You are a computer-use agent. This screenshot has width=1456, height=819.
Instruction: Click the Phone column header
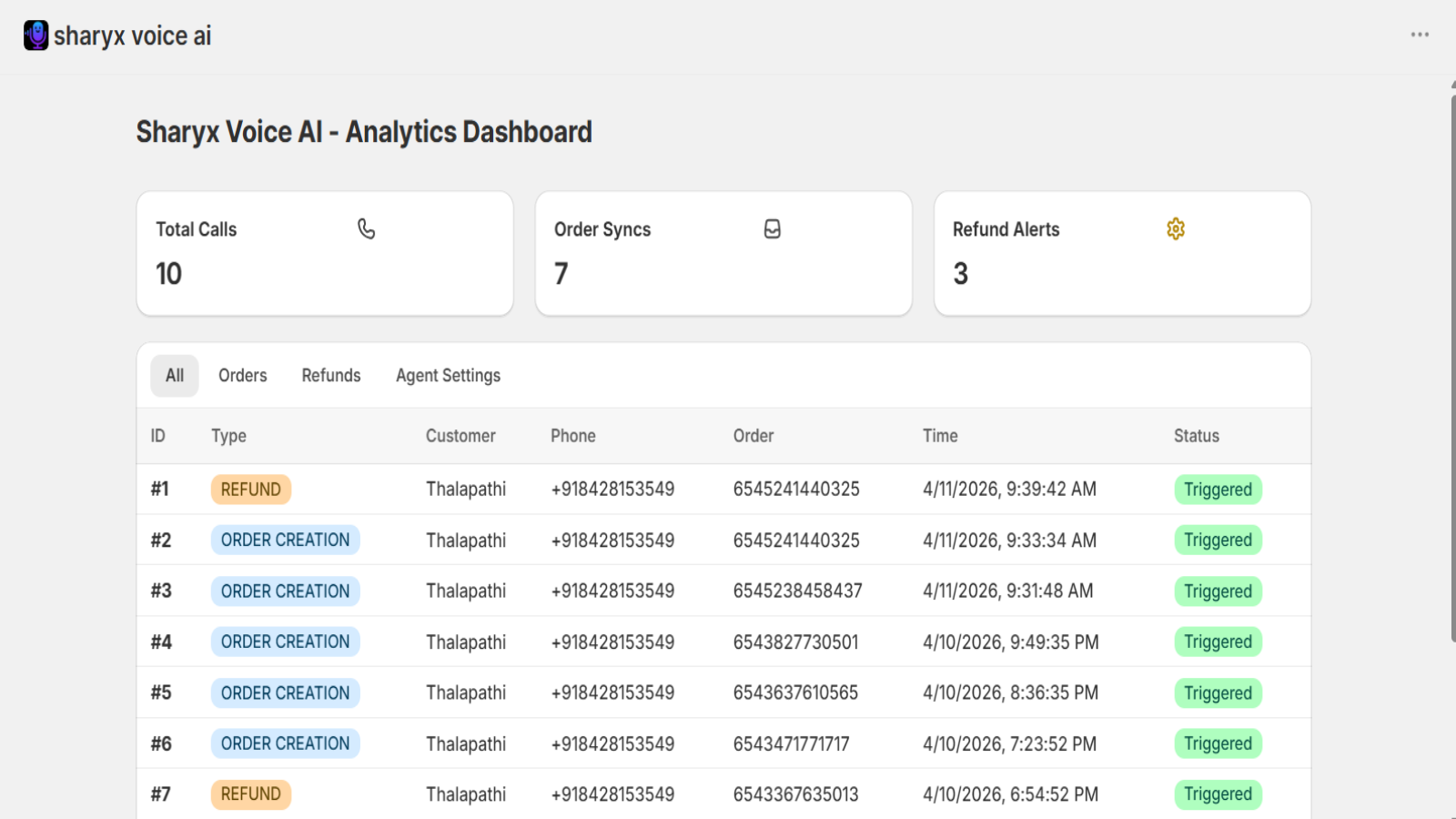(x=573, y=436)
